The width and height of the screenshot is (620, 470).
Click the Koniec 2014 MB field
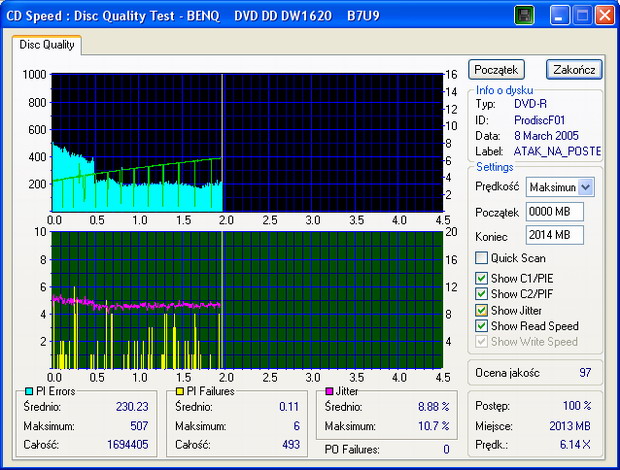(x=554, y=235)
